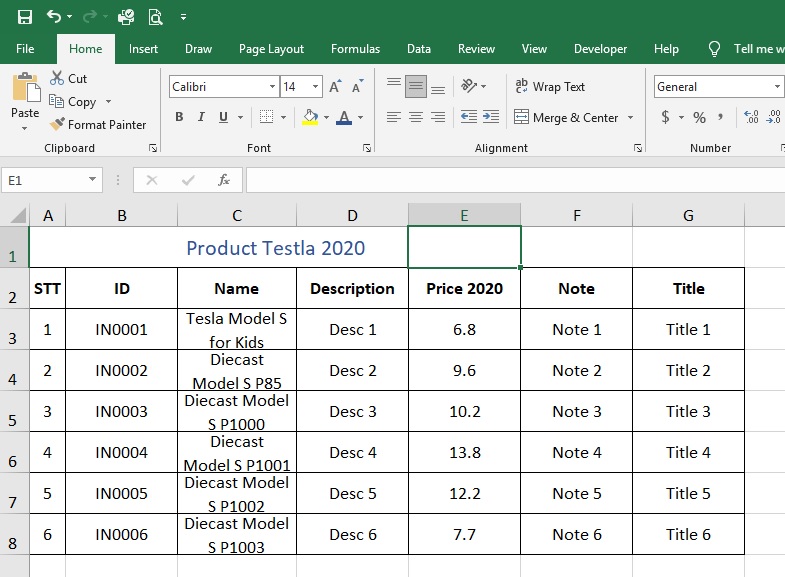
Task: Click Merge & Center button
Action: pos(566,118)
